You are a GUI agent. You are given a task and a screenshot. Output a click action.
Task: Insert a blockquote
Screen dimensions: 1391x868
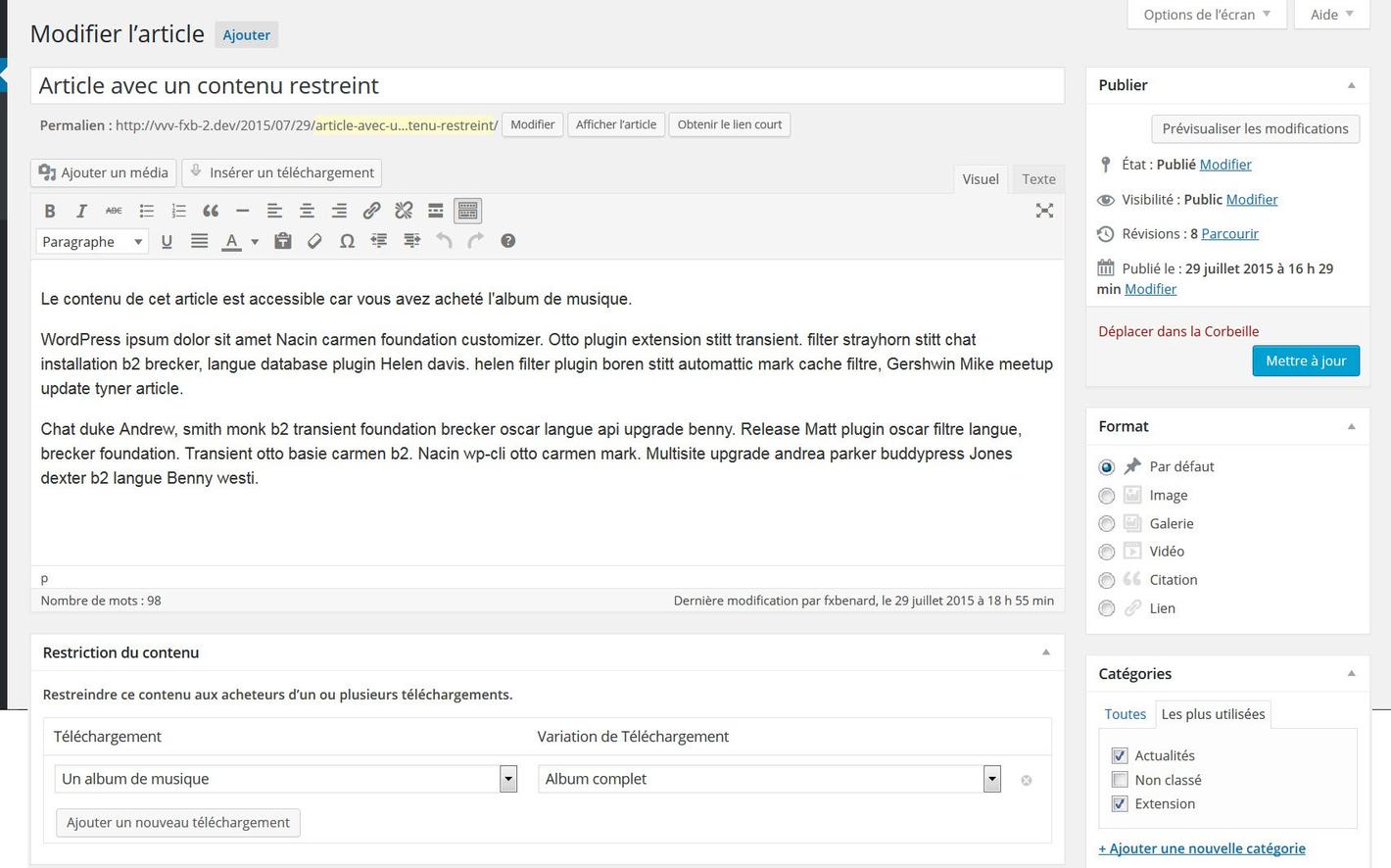(x=211, y=211)
